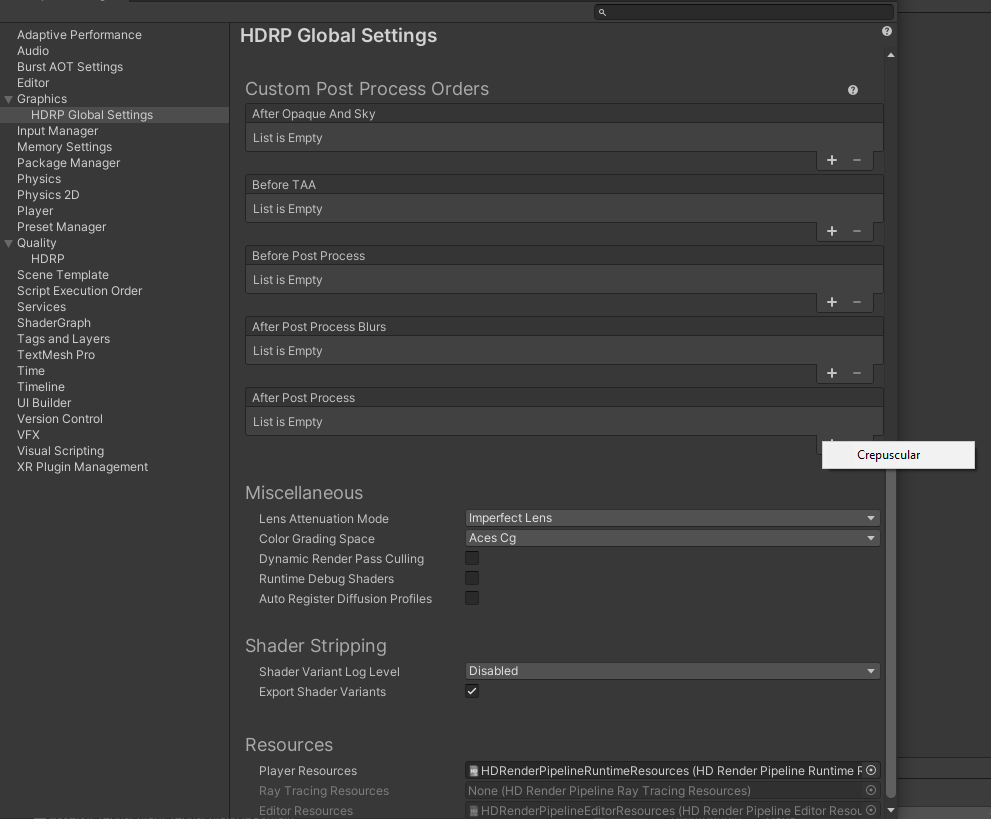Select Input Manager in the settings sidebar
This screenshot has width=991, height=819.
coord(57,130)
